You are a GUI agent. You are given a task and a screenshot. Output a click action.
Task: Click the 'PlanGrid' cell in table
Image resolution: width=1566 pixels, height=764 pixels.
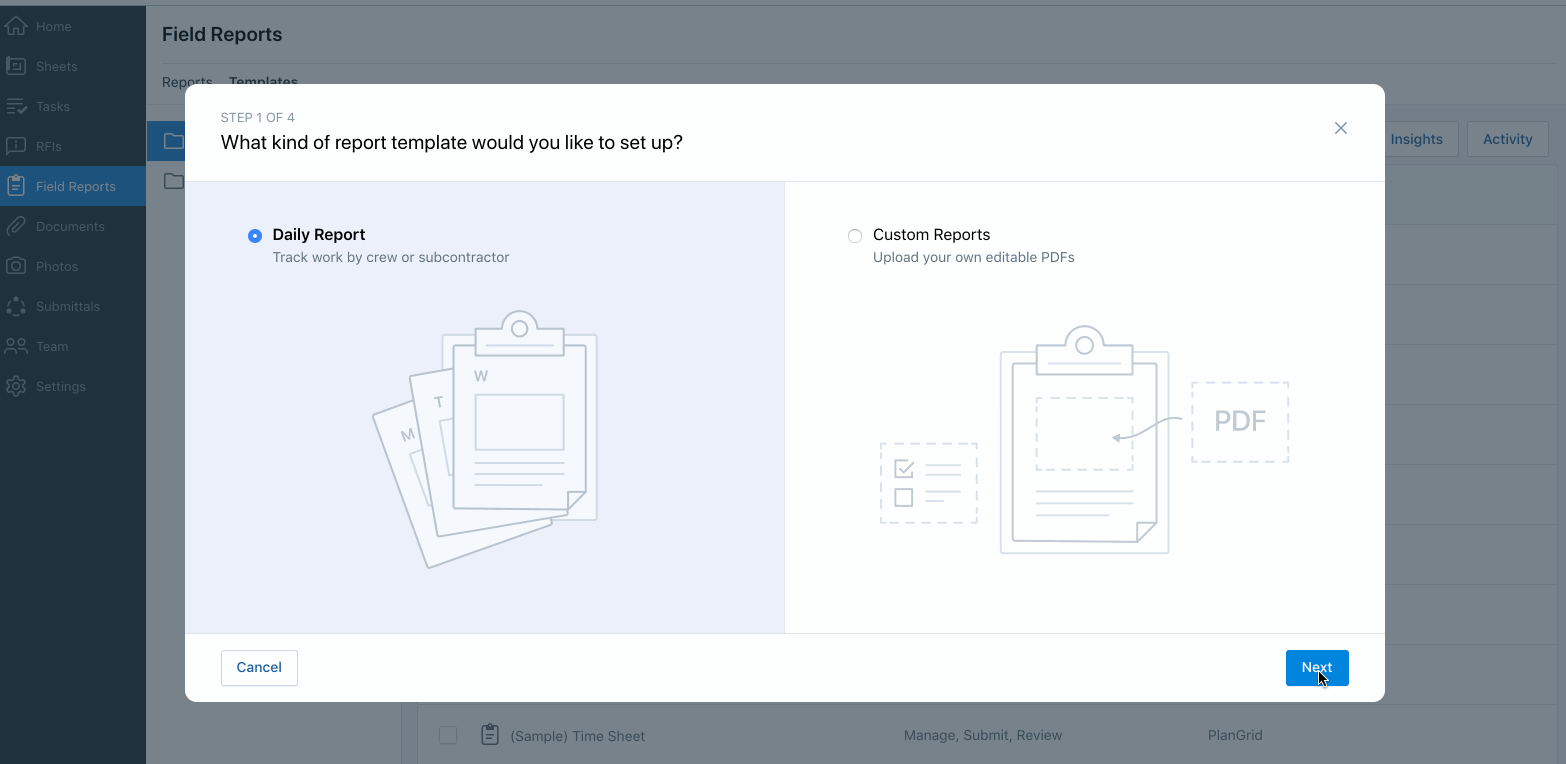pyautogui.click(x=1235, y=735)
